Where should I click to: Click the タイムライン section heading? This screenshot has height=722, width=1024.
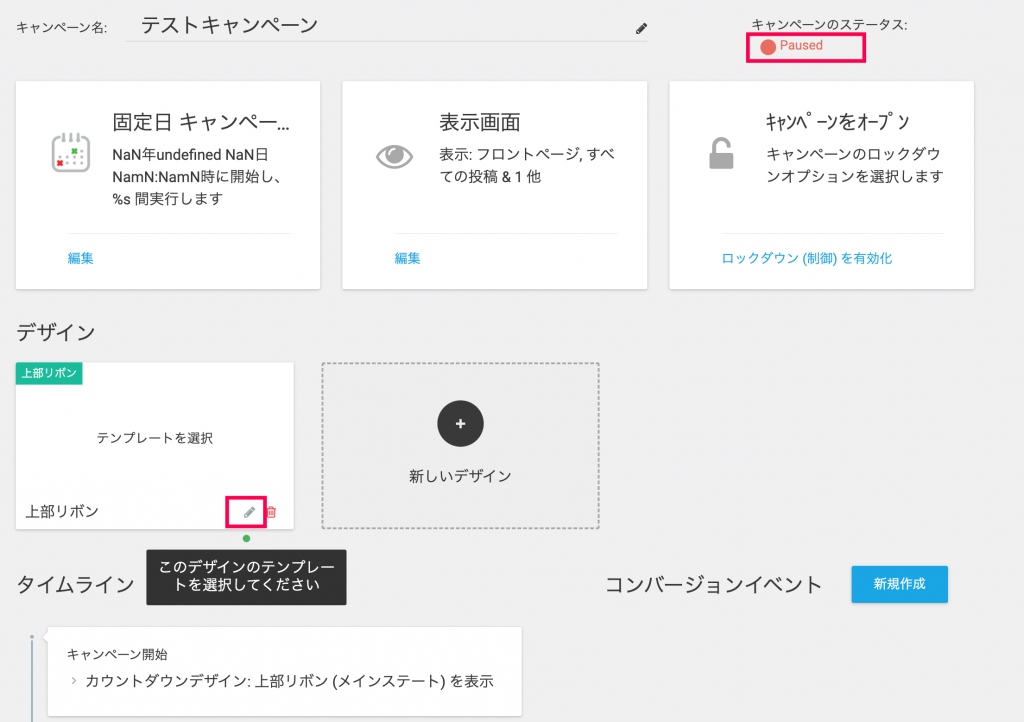click(x=75, y=584)
